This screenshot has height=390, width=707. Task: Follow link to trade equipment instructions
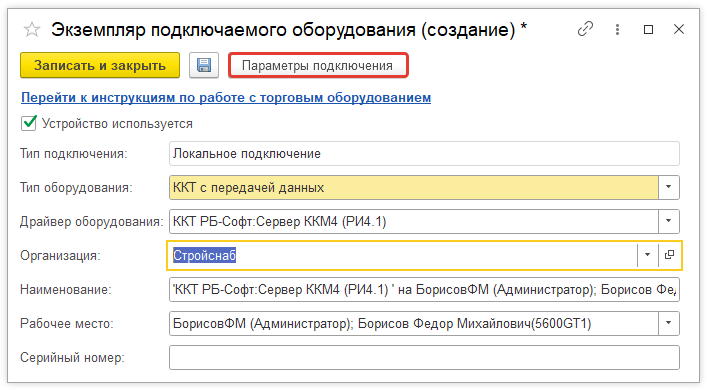pos(226,97)
